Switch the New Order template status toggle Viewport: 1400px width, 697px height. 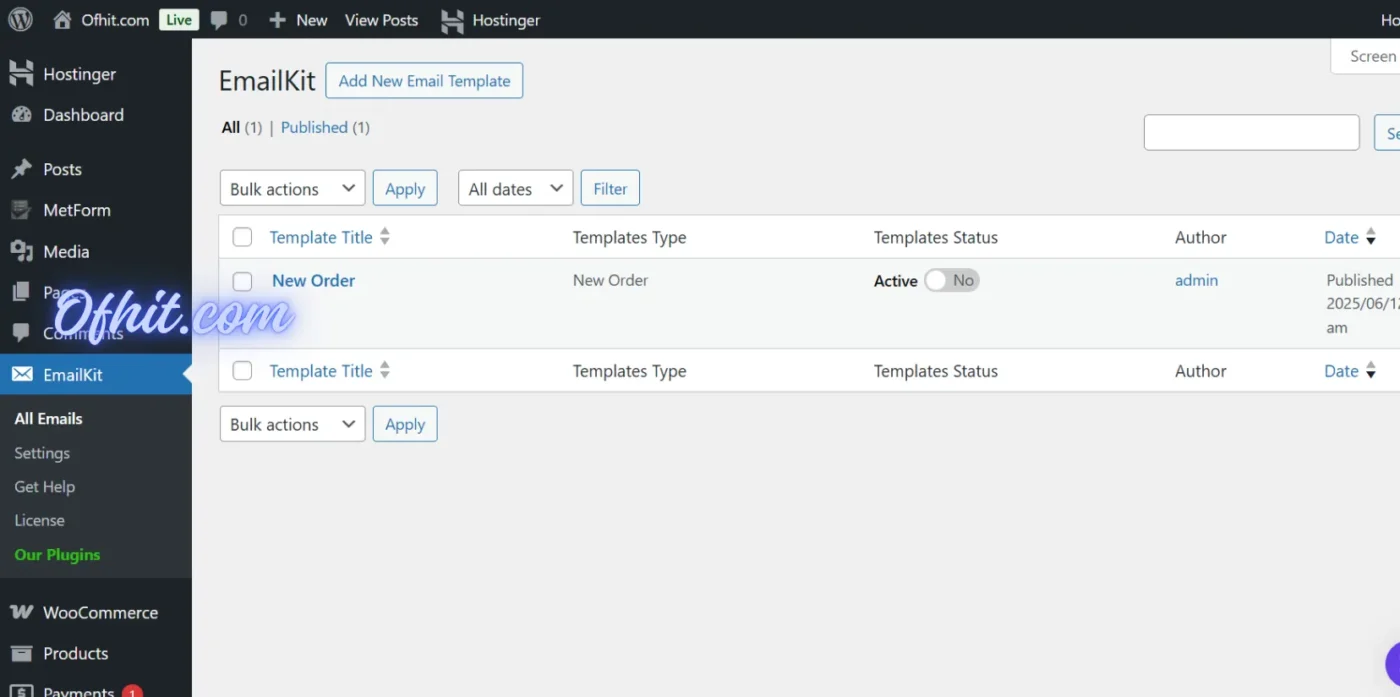(x=949, y=280)
